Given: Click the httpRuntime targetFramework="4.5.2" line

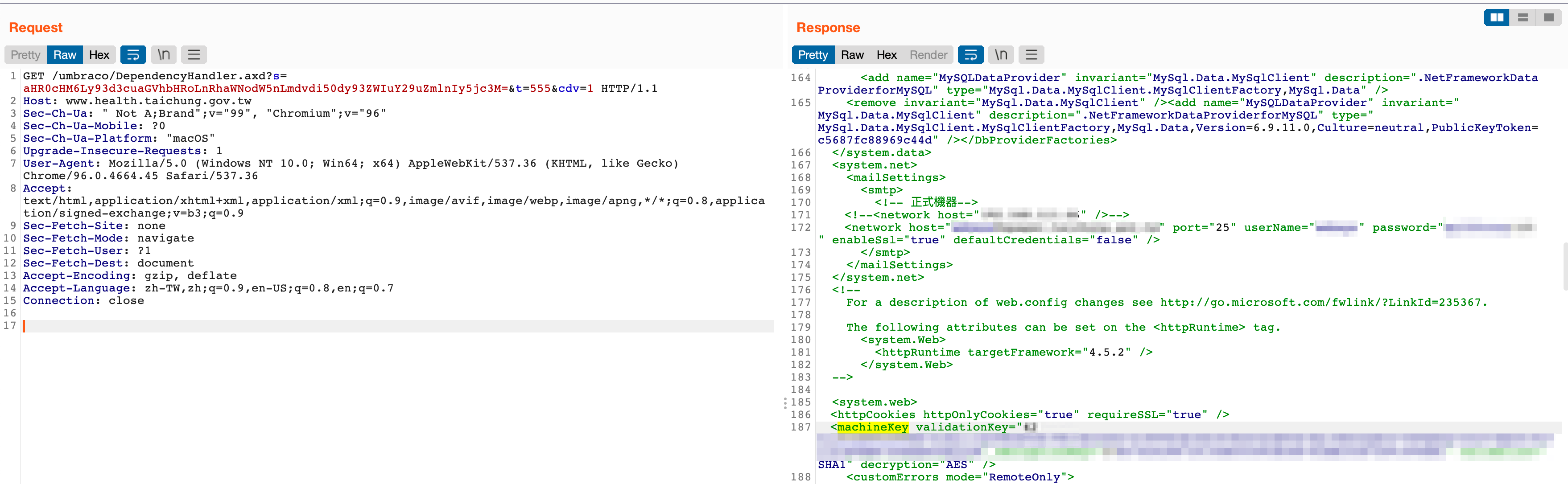Looking at the screenshot, I should click(1014, 352).
